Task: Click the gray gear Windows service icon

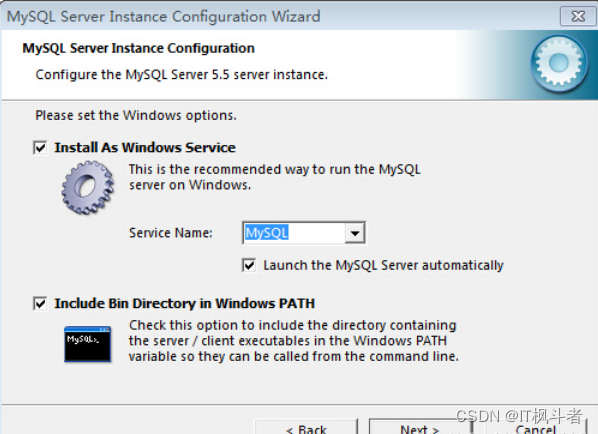Action: point(88,187)
